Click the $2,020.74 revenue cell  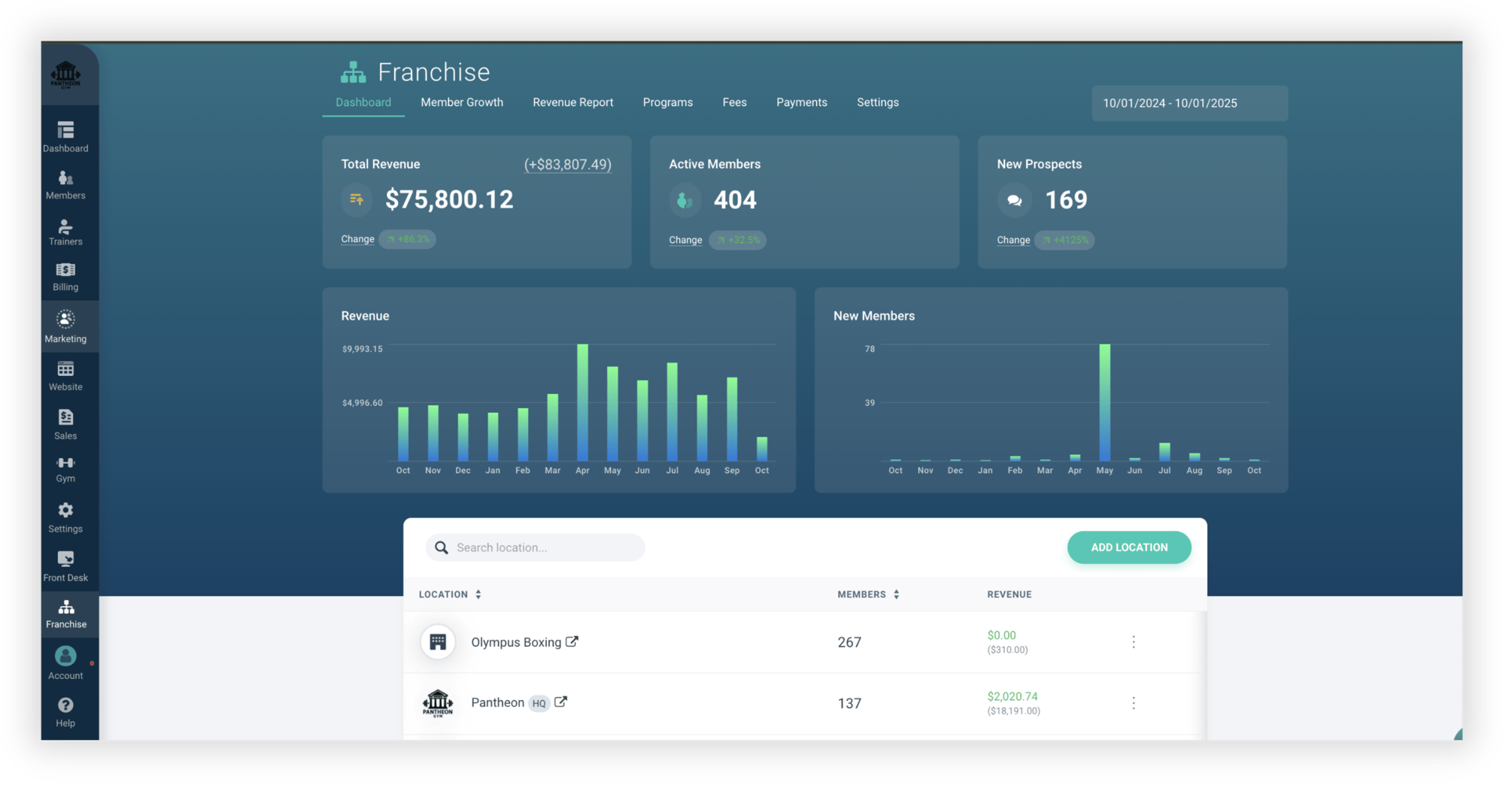pos(1013,696)
